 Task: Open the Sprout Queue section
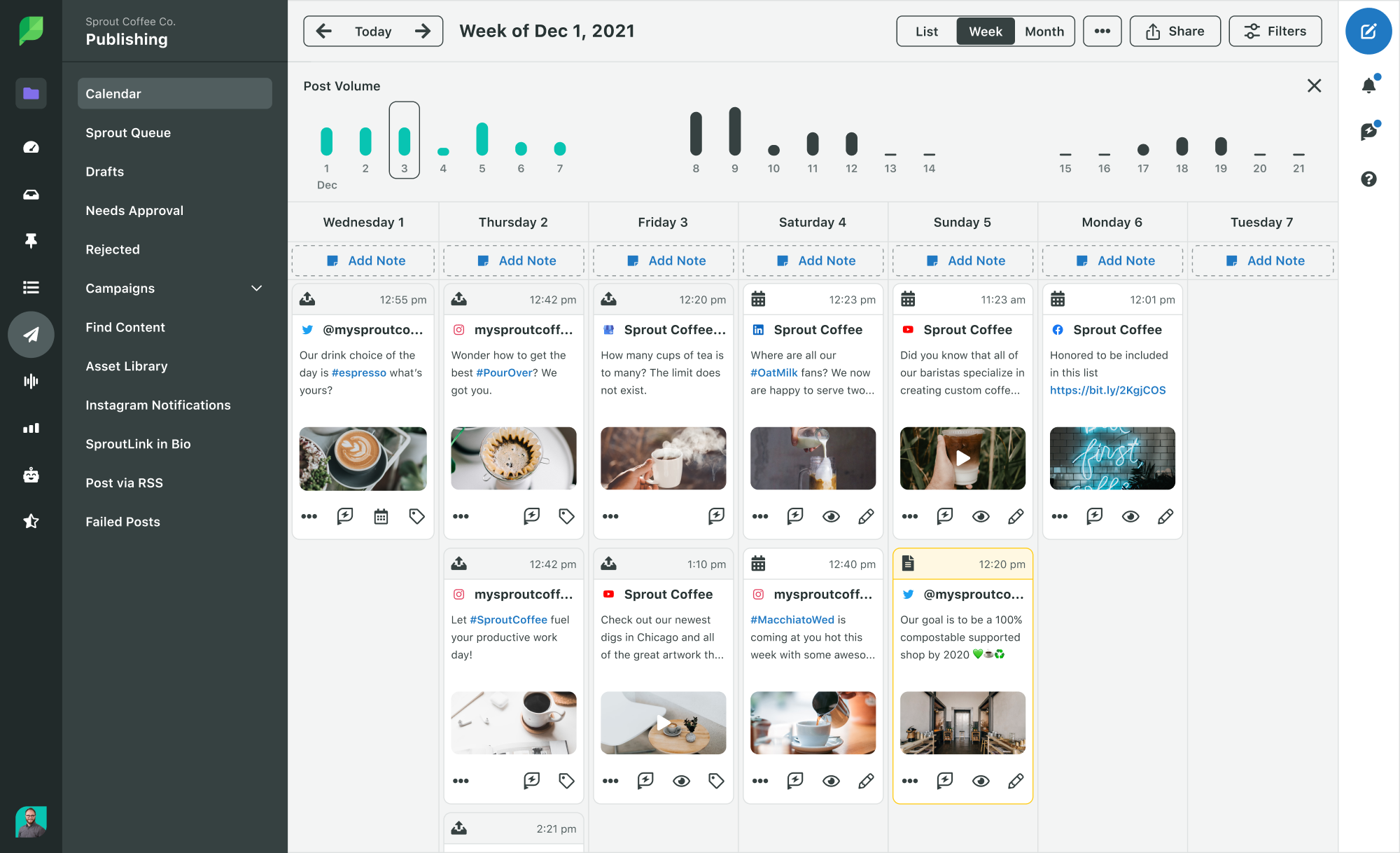128,132
